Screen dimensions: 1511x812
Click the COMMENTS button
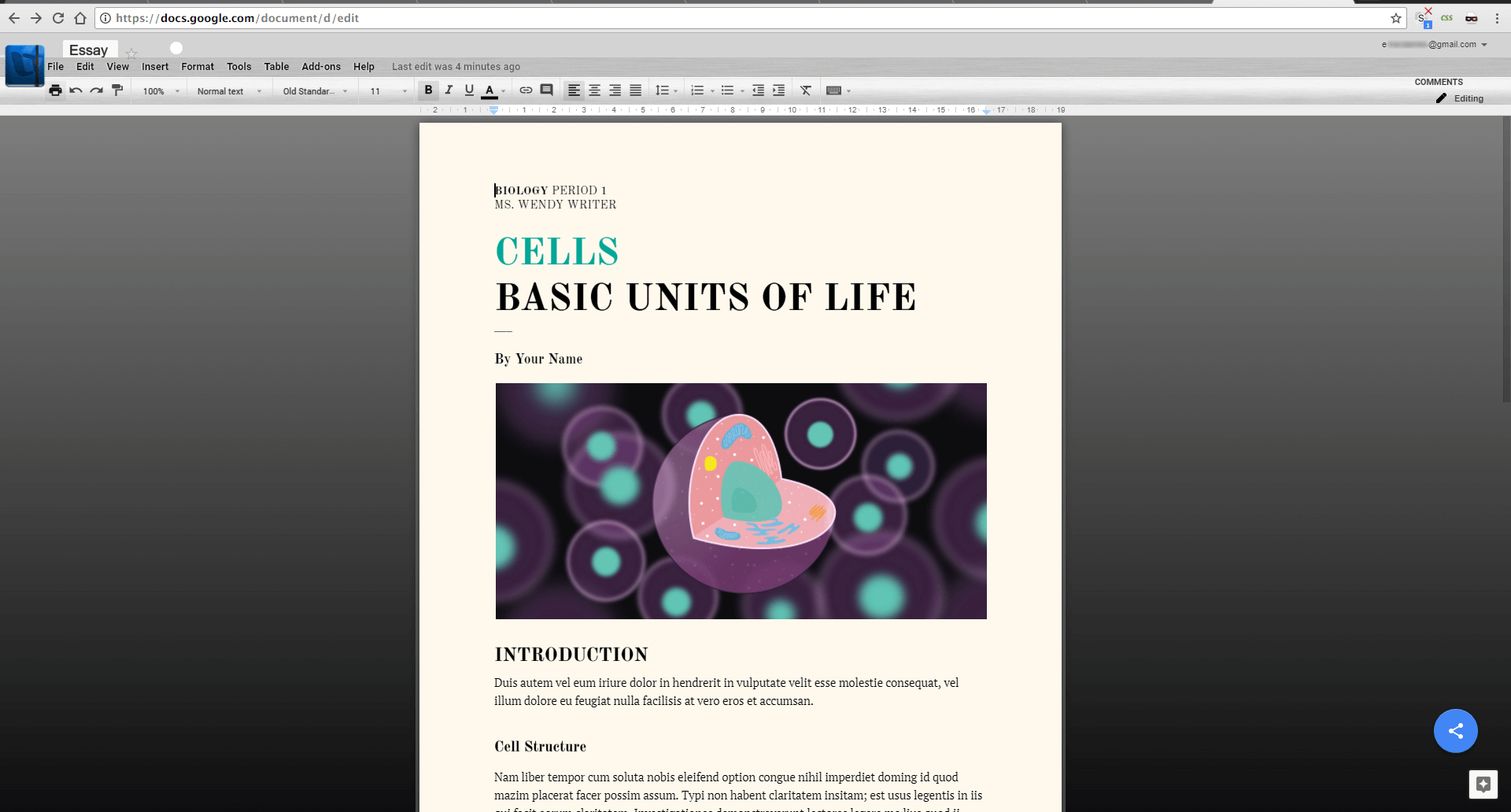pyautogui.click(x=1438, y=82)
